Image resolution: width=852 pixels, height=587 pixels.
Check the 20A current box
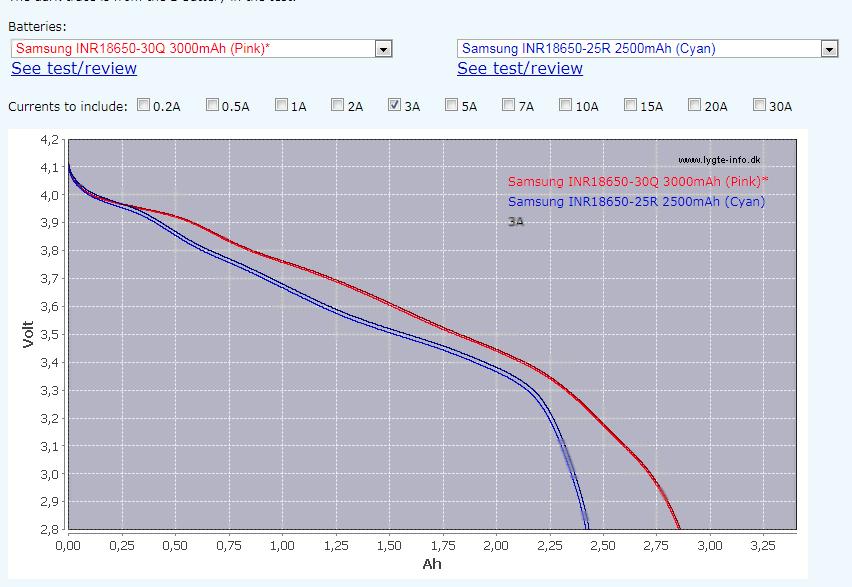click(x=696, y=105)
